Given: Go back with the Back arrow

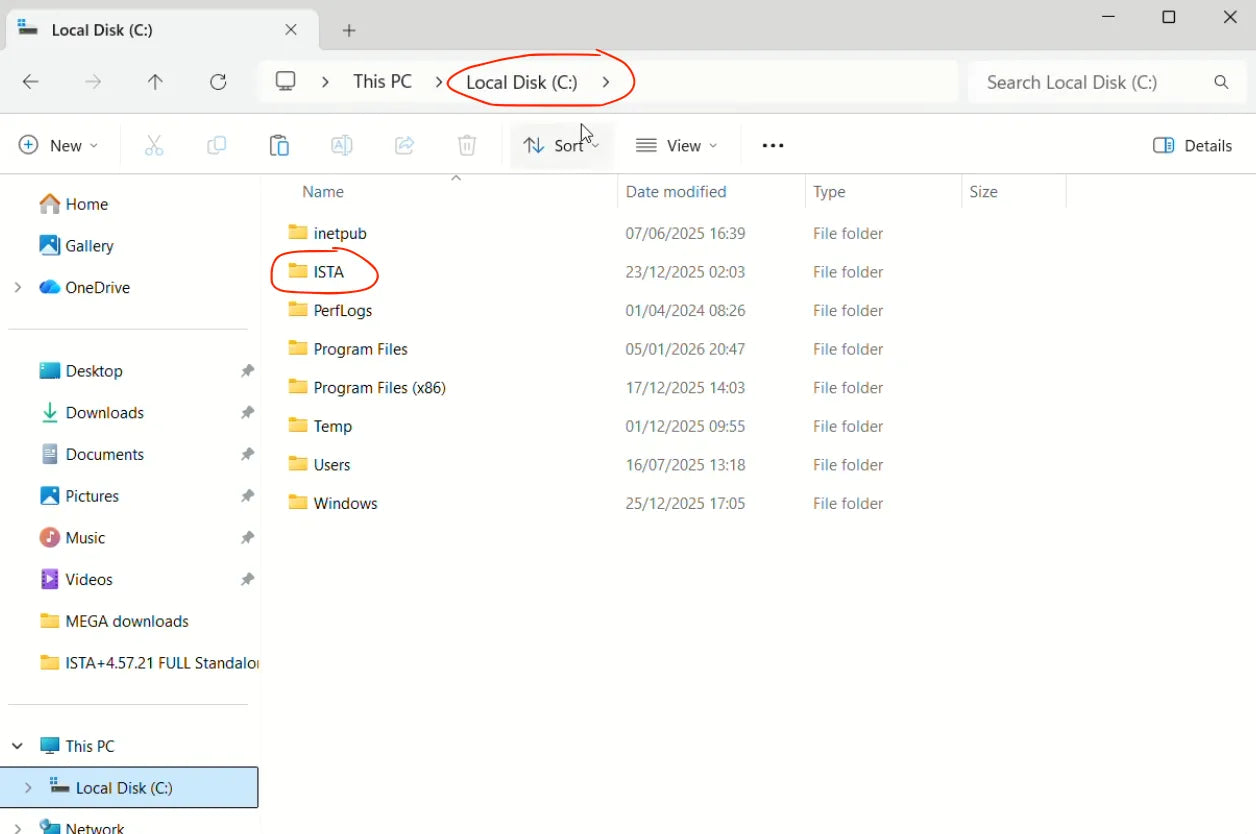Looking at the screenshot, I should (31, 82).
